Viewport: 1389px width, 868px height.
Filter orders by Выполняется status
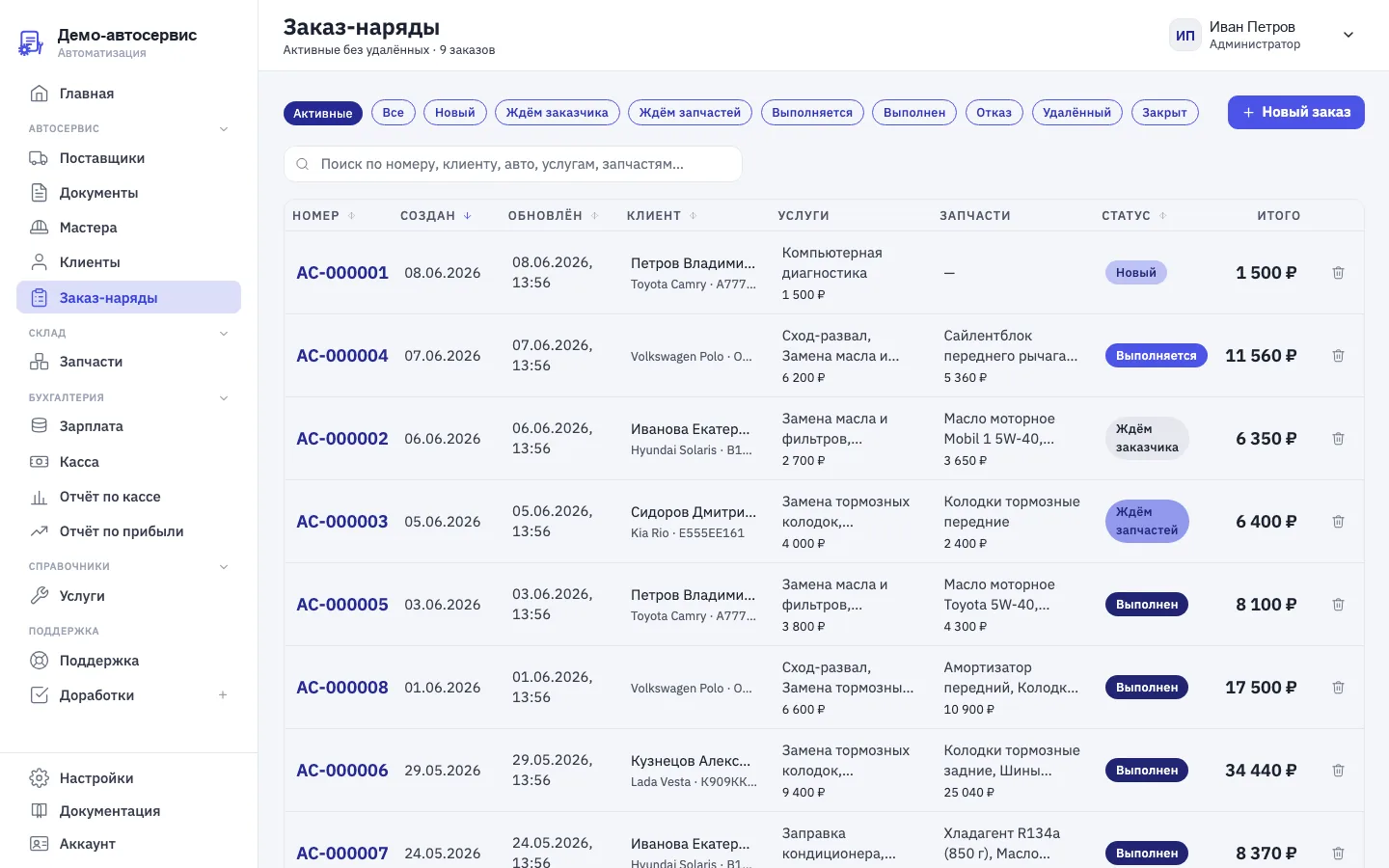pyautogui.click(x=812, y=113)
